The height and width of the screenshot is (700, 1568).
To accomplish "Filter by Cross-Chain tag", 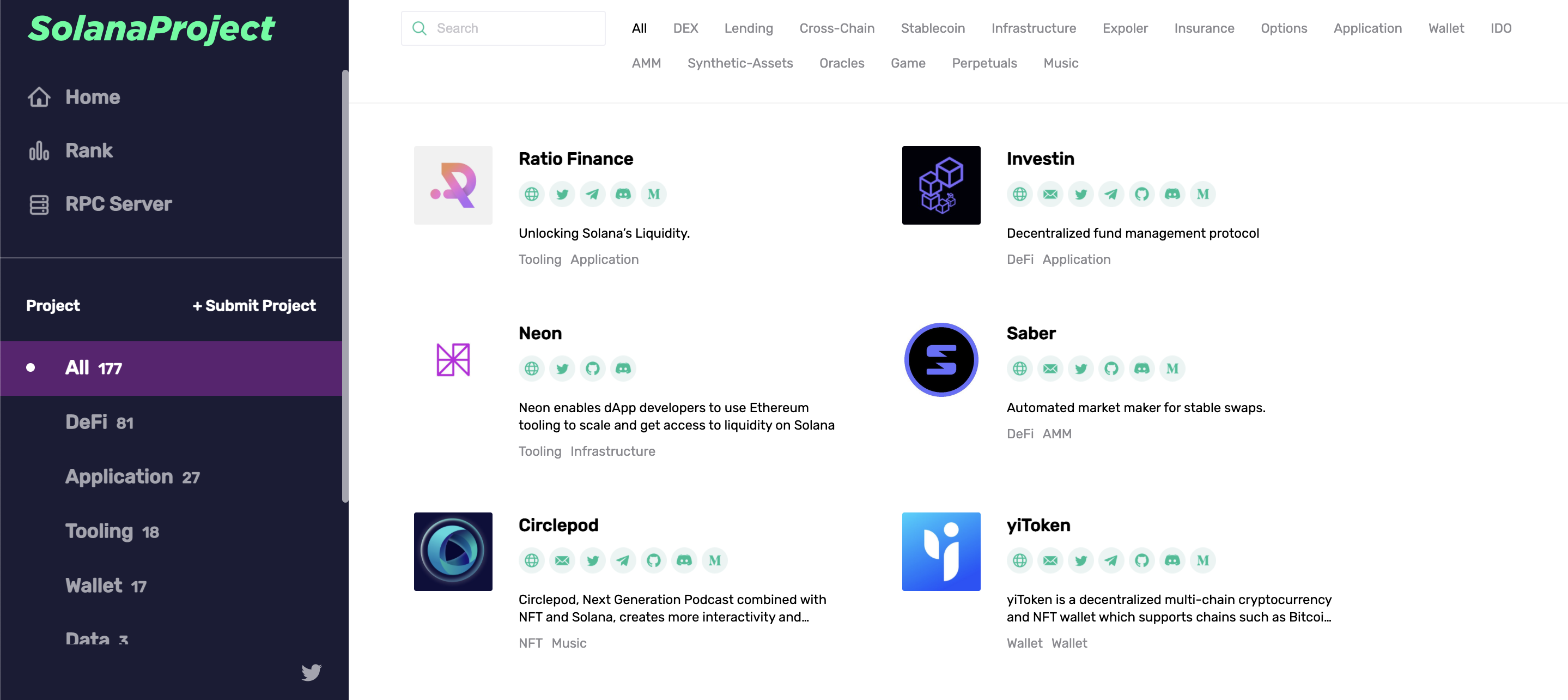I will tap(836, 28).
